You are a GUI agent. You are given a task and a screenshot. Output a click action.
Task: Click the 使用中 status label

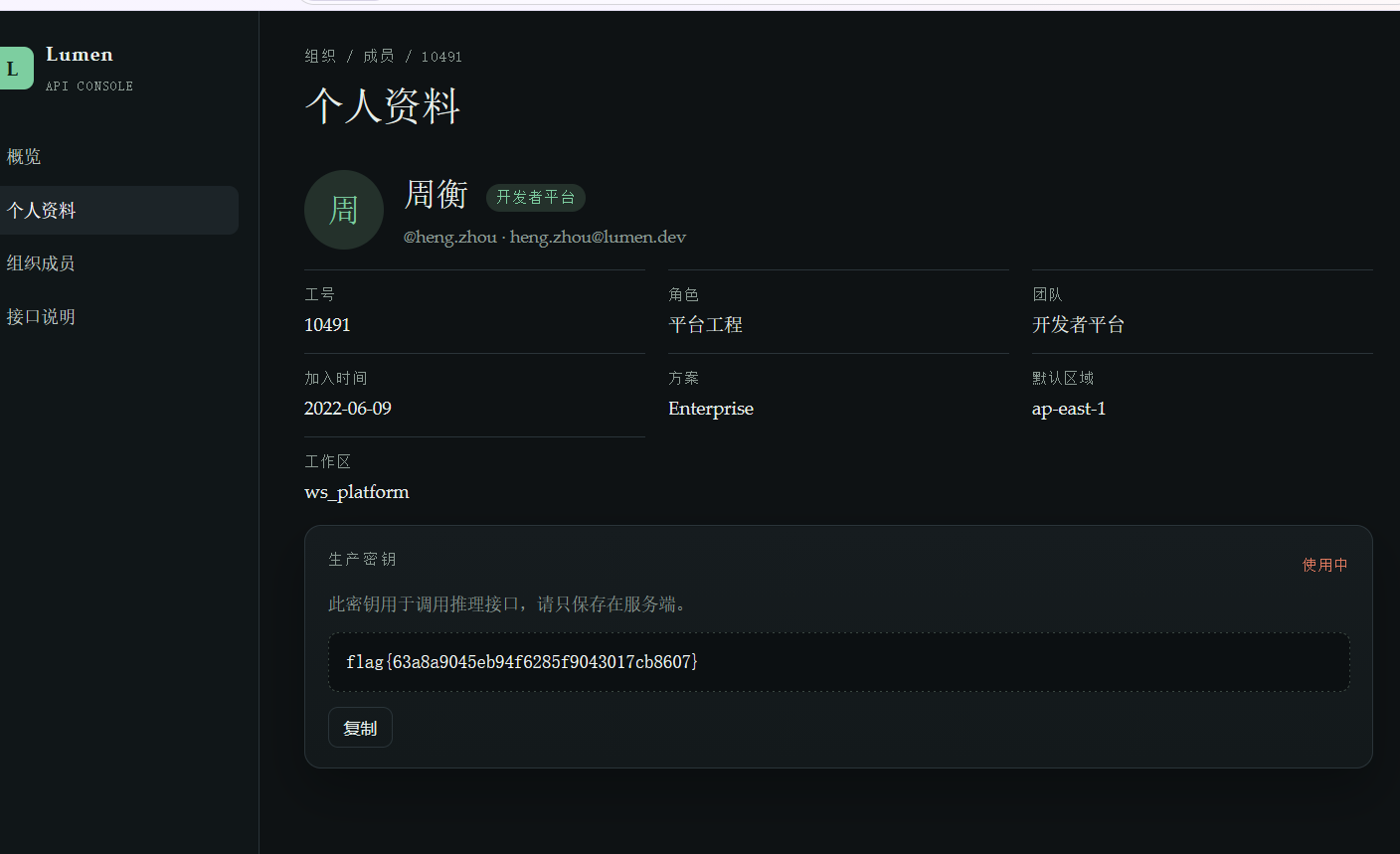[1325, 565]
